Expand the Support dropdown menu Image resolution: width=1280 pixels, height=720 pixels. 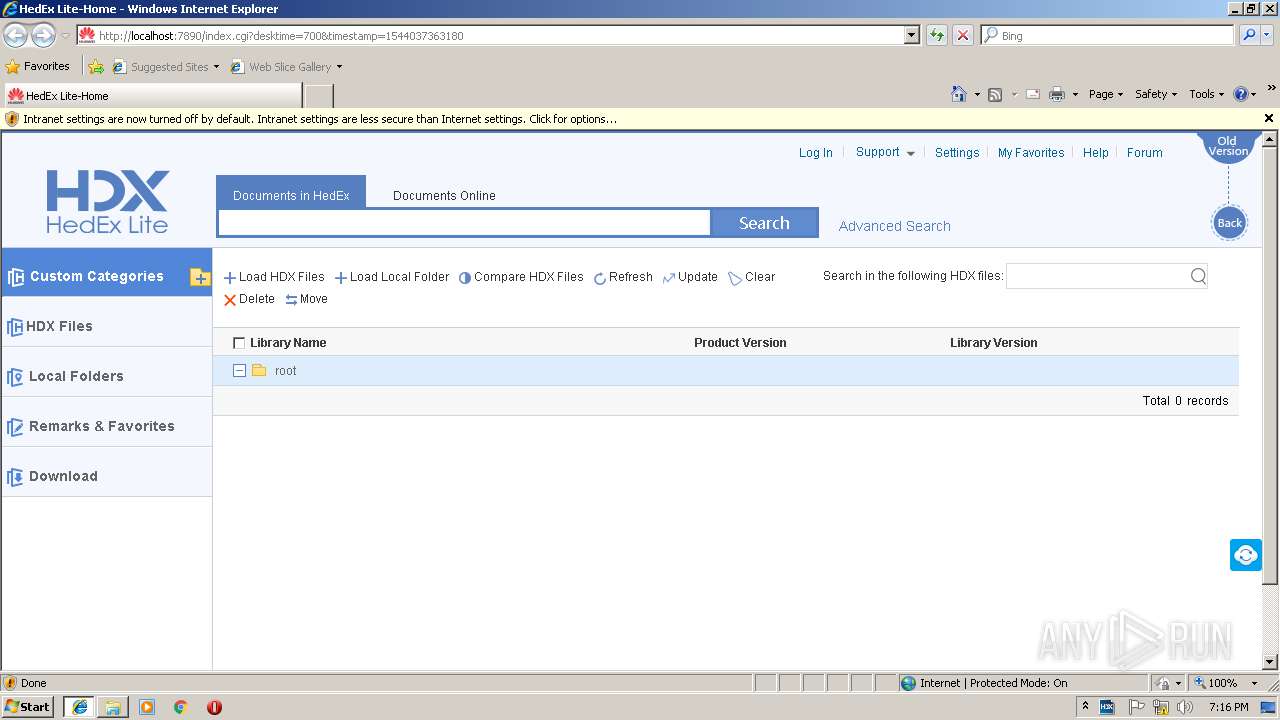coord(885,152)
